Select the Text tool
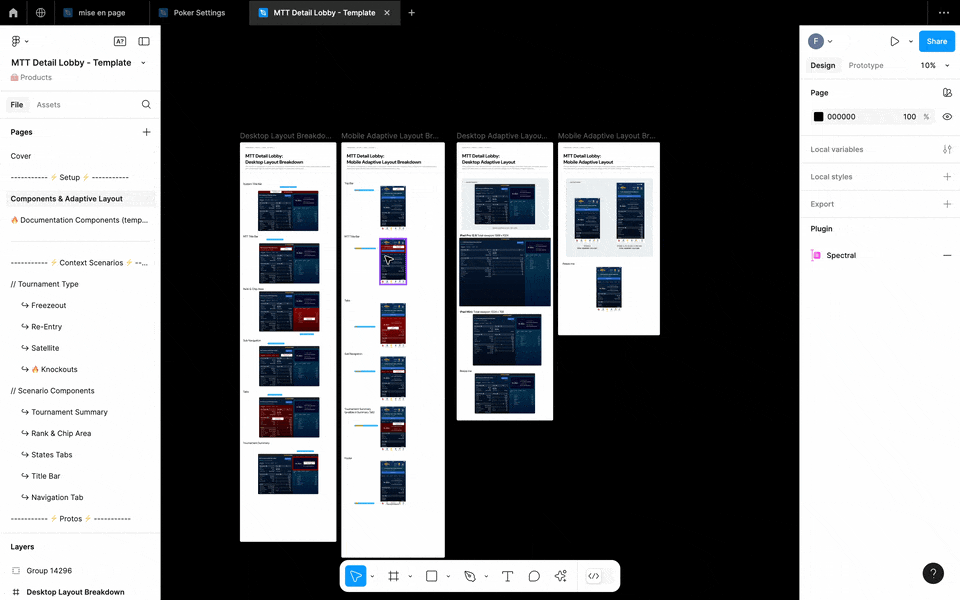 tap(507, 576)
